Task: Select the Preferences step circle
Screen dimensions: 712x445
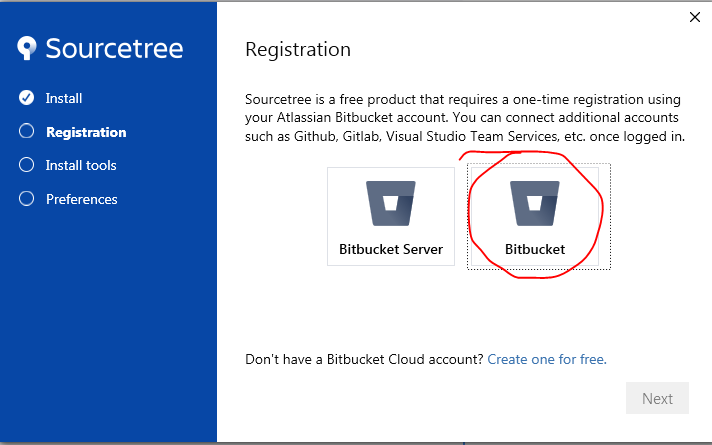Action: coord(26,198)
